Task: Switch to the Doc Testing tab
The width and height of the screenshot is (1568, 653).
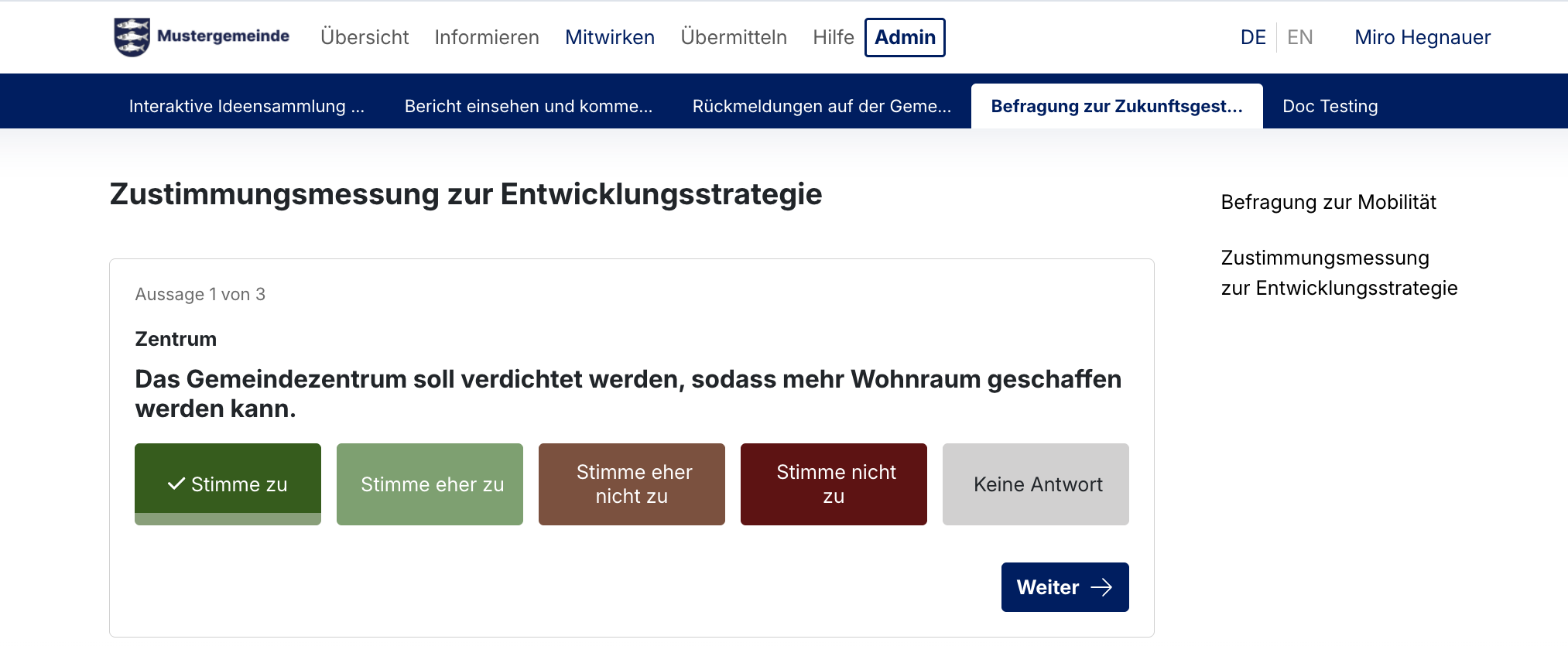Action: (x=1330, y=106)
